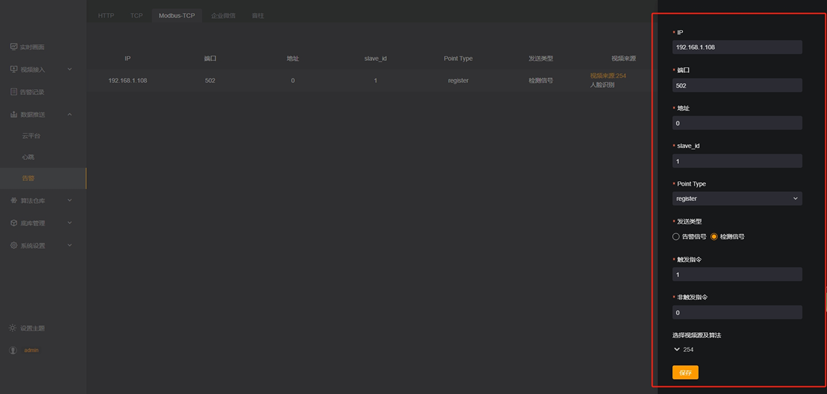The image size is (827, 394).
Task: Click the 非触发指令 input field
Action: point(737,312)
